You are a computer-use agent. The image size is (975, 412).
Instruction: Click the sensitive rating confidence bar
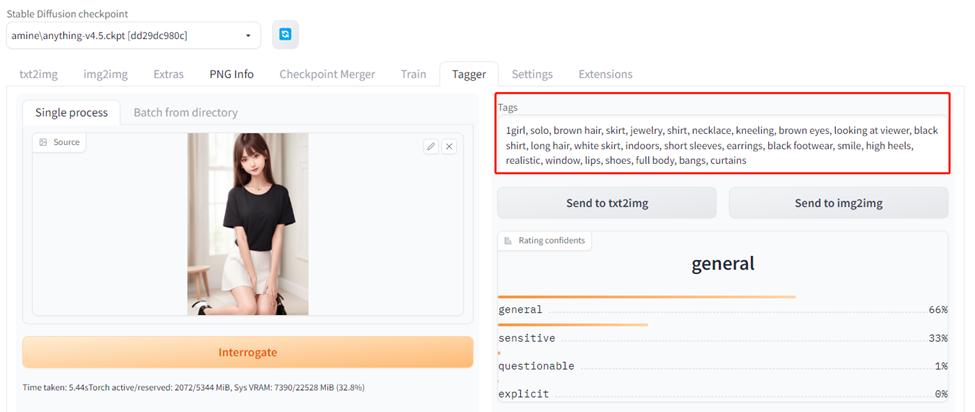click(x=573, y=324)
